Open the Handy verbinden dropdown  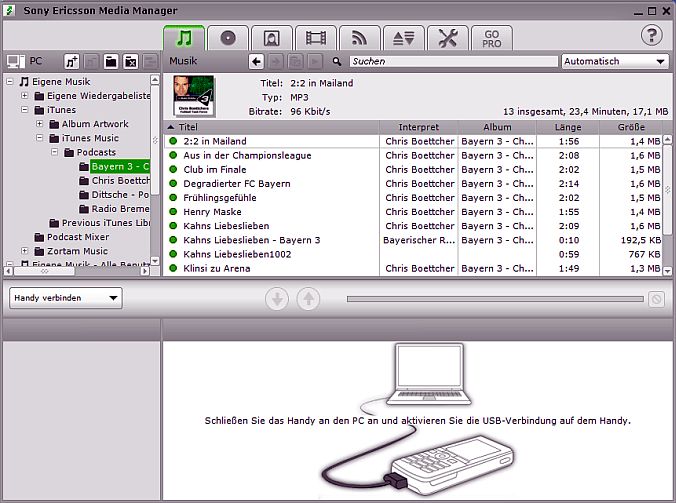[66, 298]
